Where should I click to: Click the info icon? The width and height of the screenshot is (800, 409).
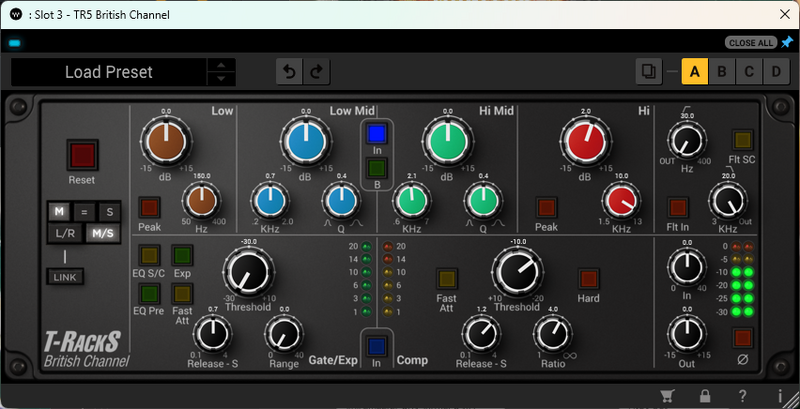click(x=780, y=396)
